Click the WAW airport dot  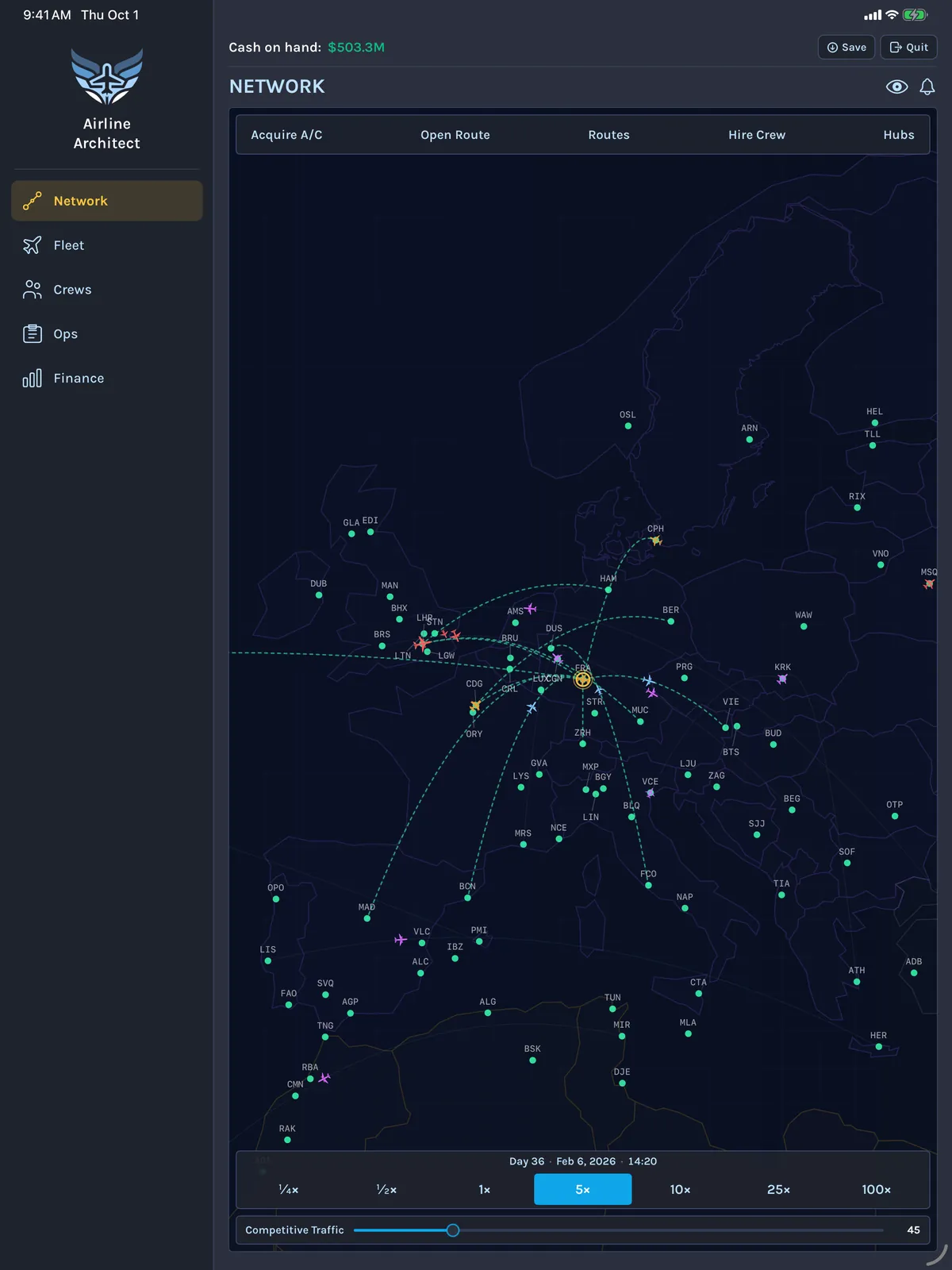[x=804, y=626]
